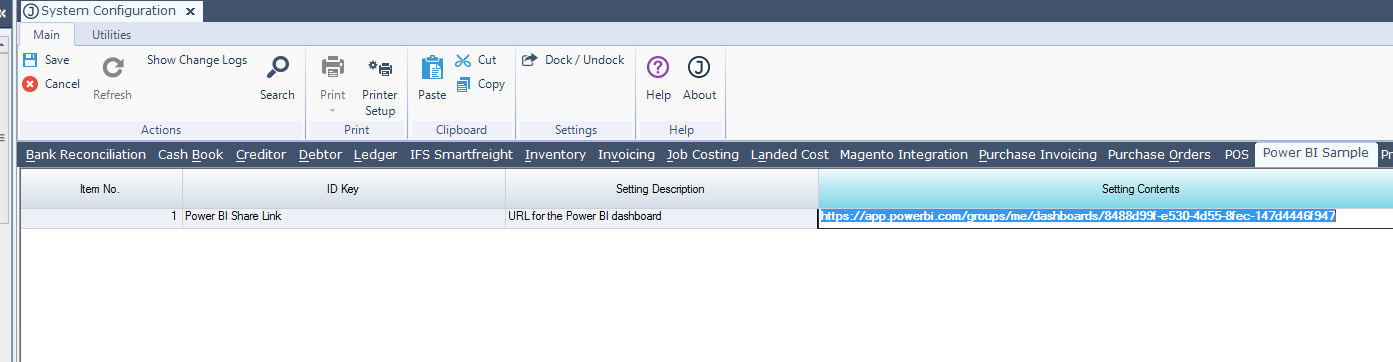Open Search with the magnifier icon

point(277,67)
